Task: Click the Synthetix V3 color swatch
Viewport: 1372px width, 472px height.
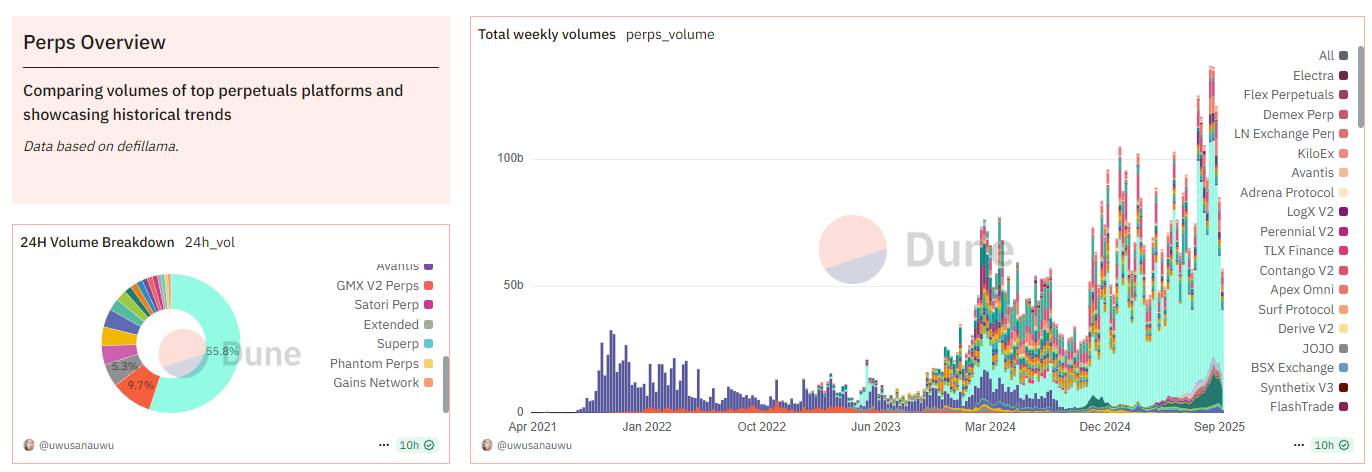Action: point(1344,388)
